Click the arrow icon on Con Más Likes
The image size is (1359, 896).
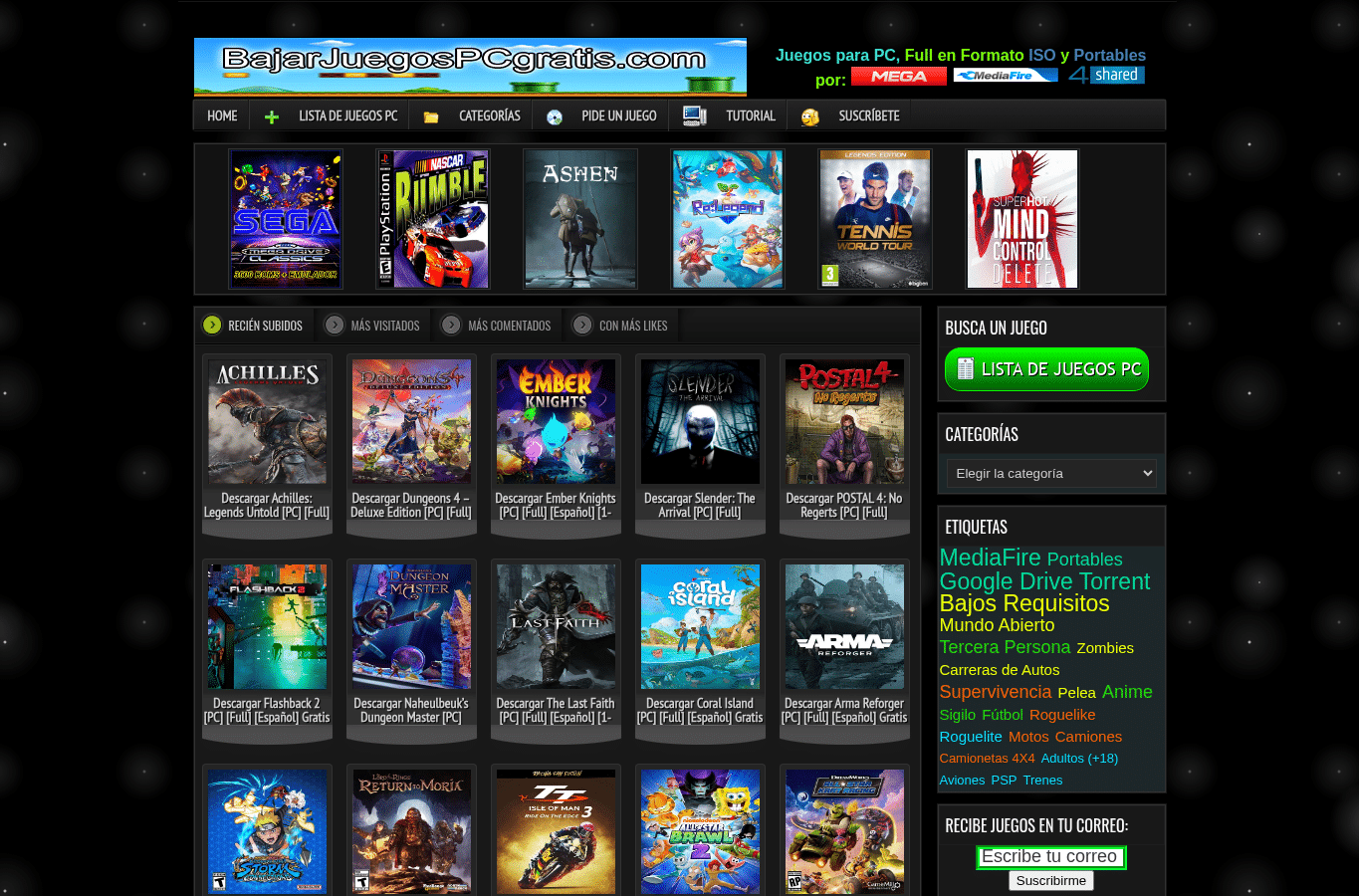point(582,325)
